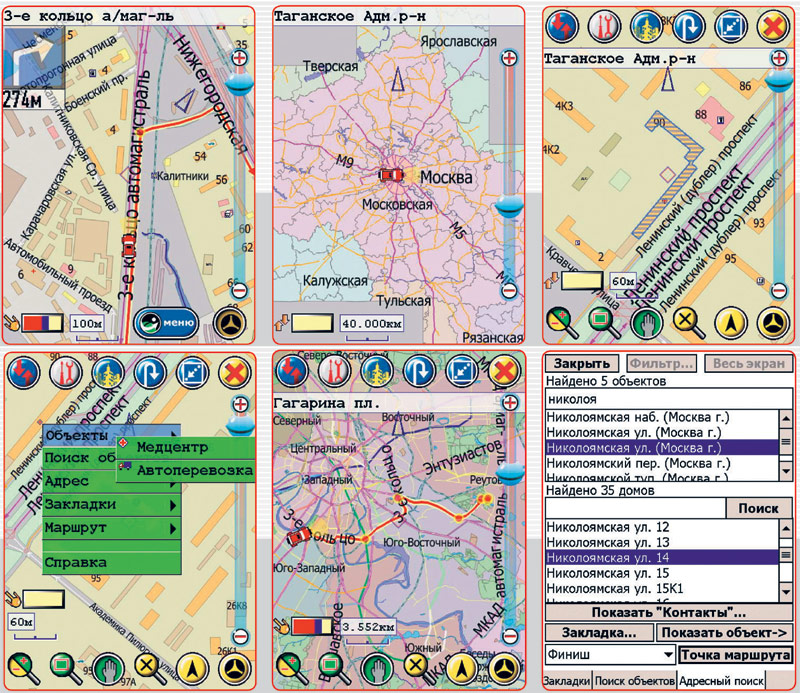This screenshot has height=693, width=800.
Task: Click the street search field containing николоя
Action: click(669, 399)
